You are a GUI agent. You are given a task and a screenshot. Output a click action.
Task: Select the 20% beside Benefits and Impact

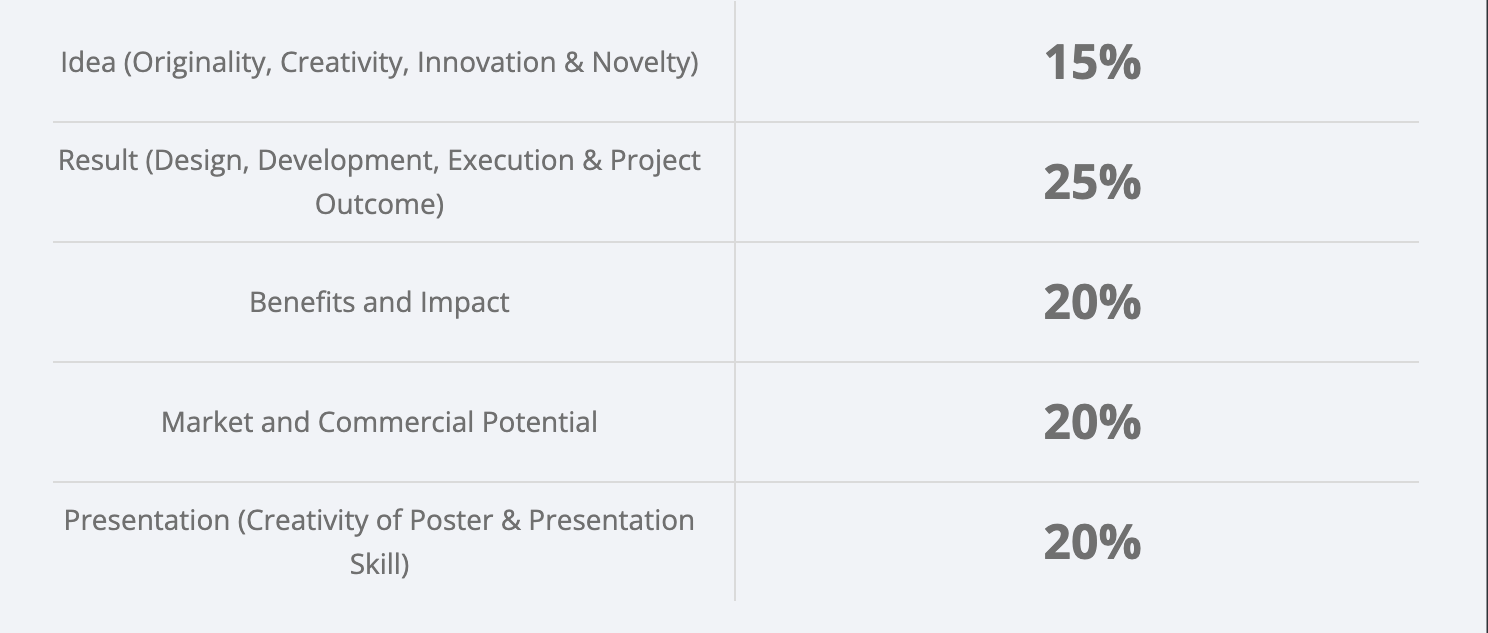pyautogui.click(x=1092, y=302)
